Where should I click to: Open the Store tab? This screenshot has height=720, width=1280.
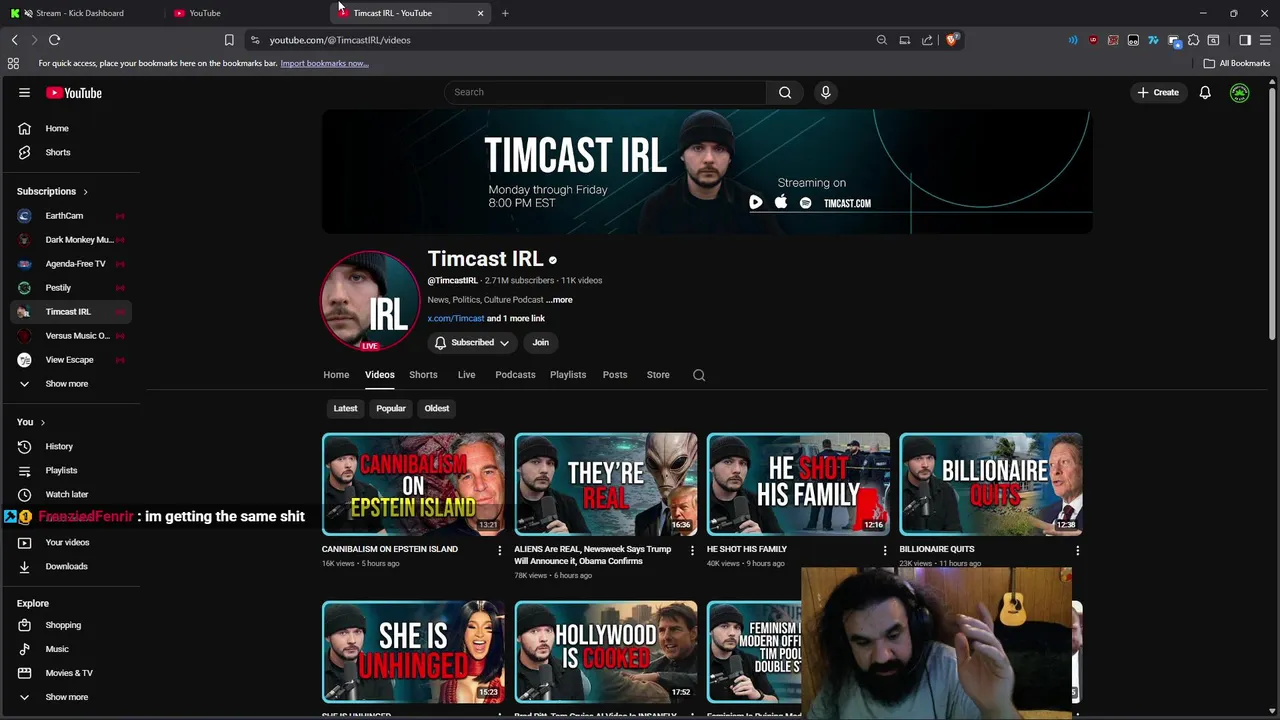pyautogui.click(x=658, y=375)
